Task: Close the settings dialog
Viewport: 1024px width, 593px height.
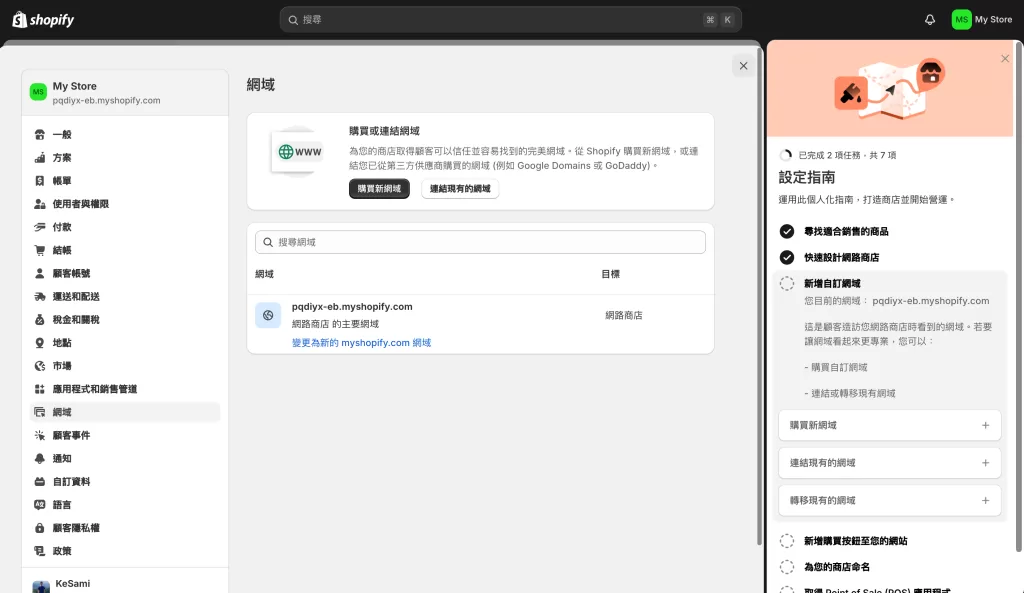Action: point(743,66)
